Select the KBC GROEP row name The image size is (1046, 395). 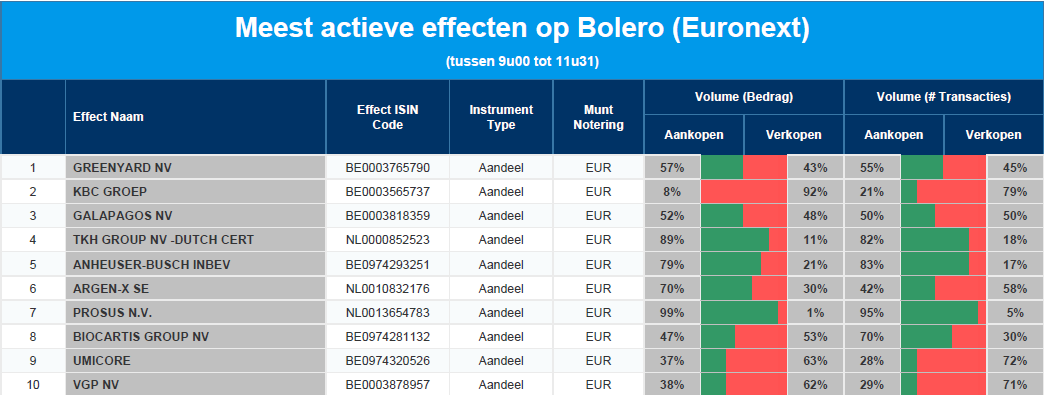tap(110, 192)
